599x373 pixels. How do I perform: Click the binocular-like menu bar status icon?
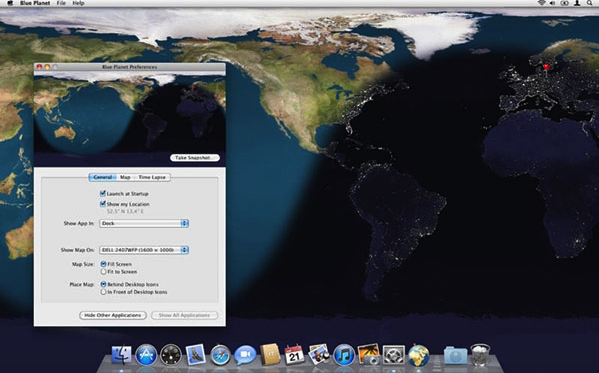tap(565, 3)
